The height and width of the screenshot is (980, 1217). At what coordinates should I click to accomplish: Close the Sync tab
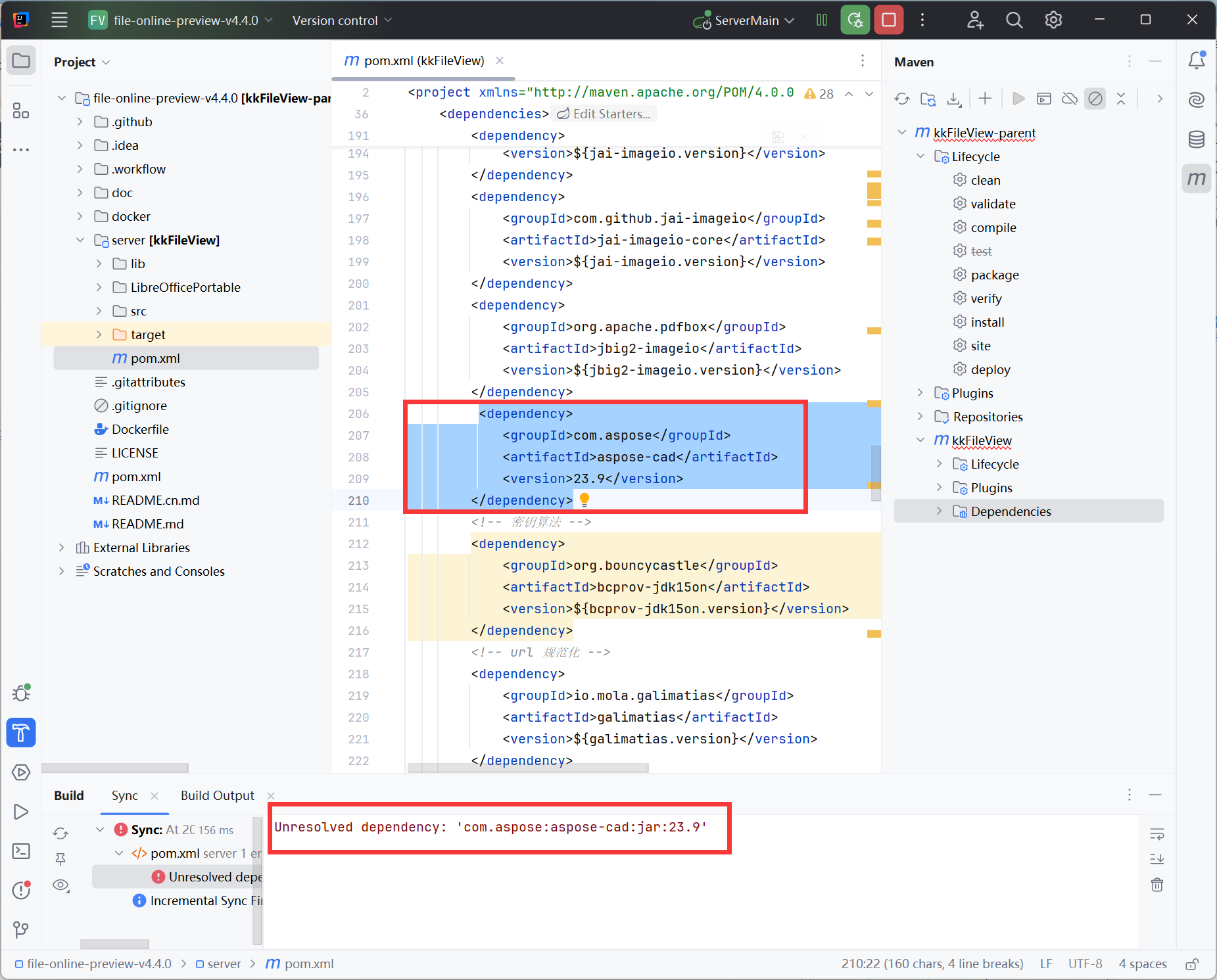coord(155,795)
